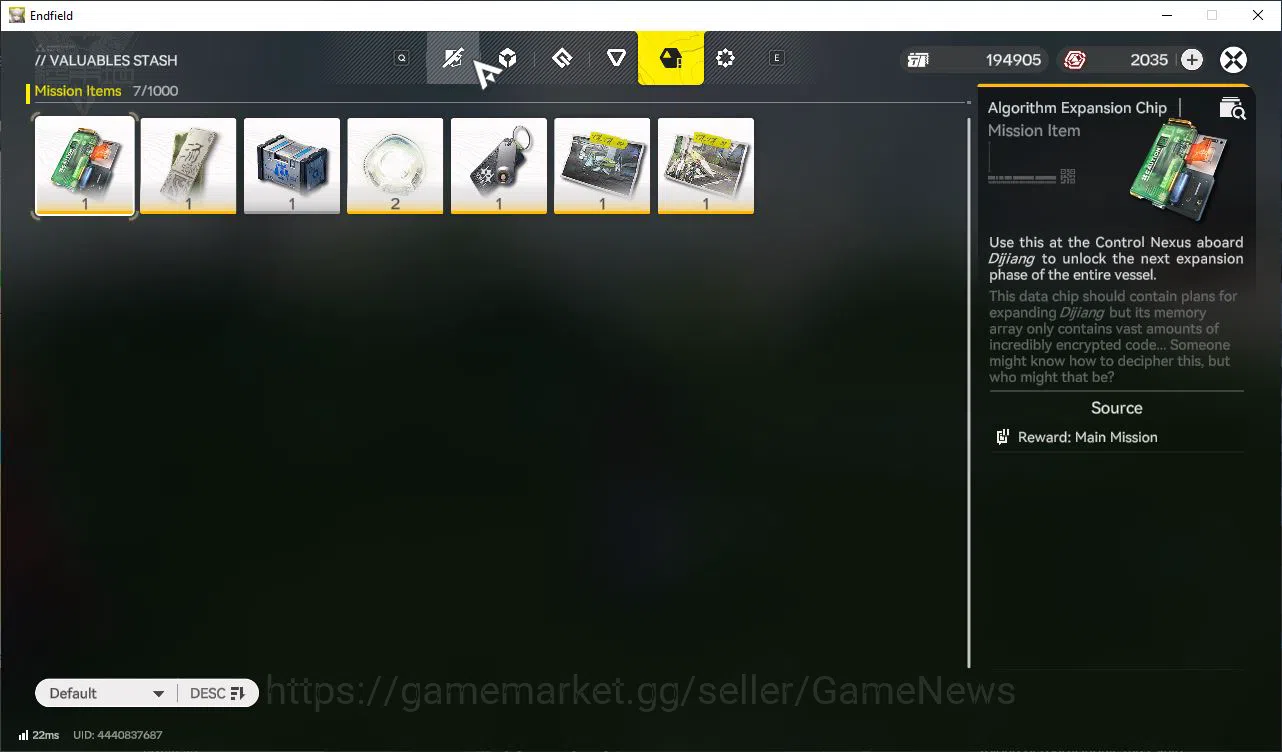Switch to the inverted triangle category tab
The height and width of the screenshot is (752, 1282).
(617, 58)
